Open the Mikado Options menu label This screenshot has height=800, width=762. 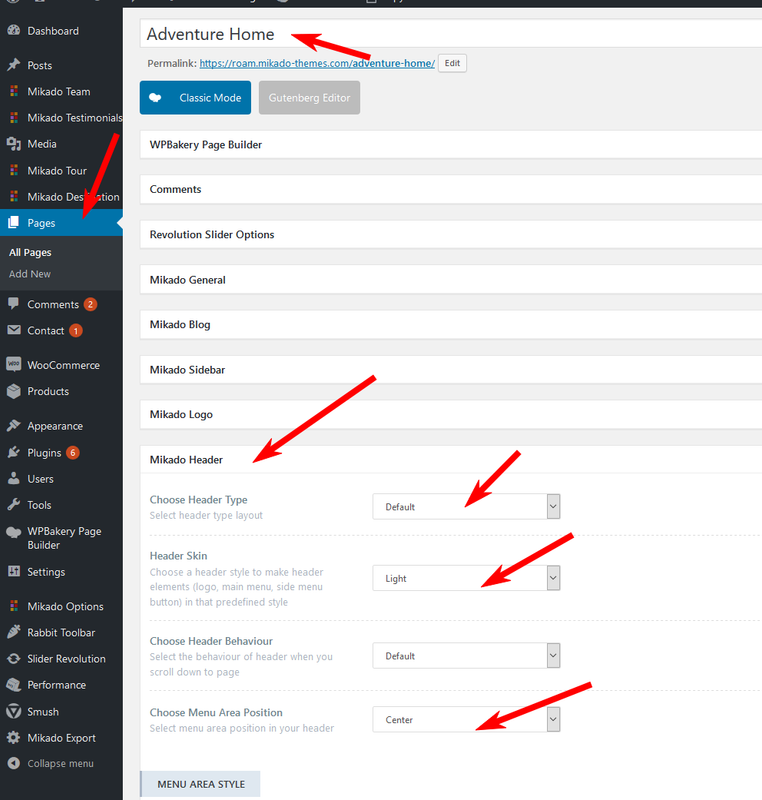(65, 606)
